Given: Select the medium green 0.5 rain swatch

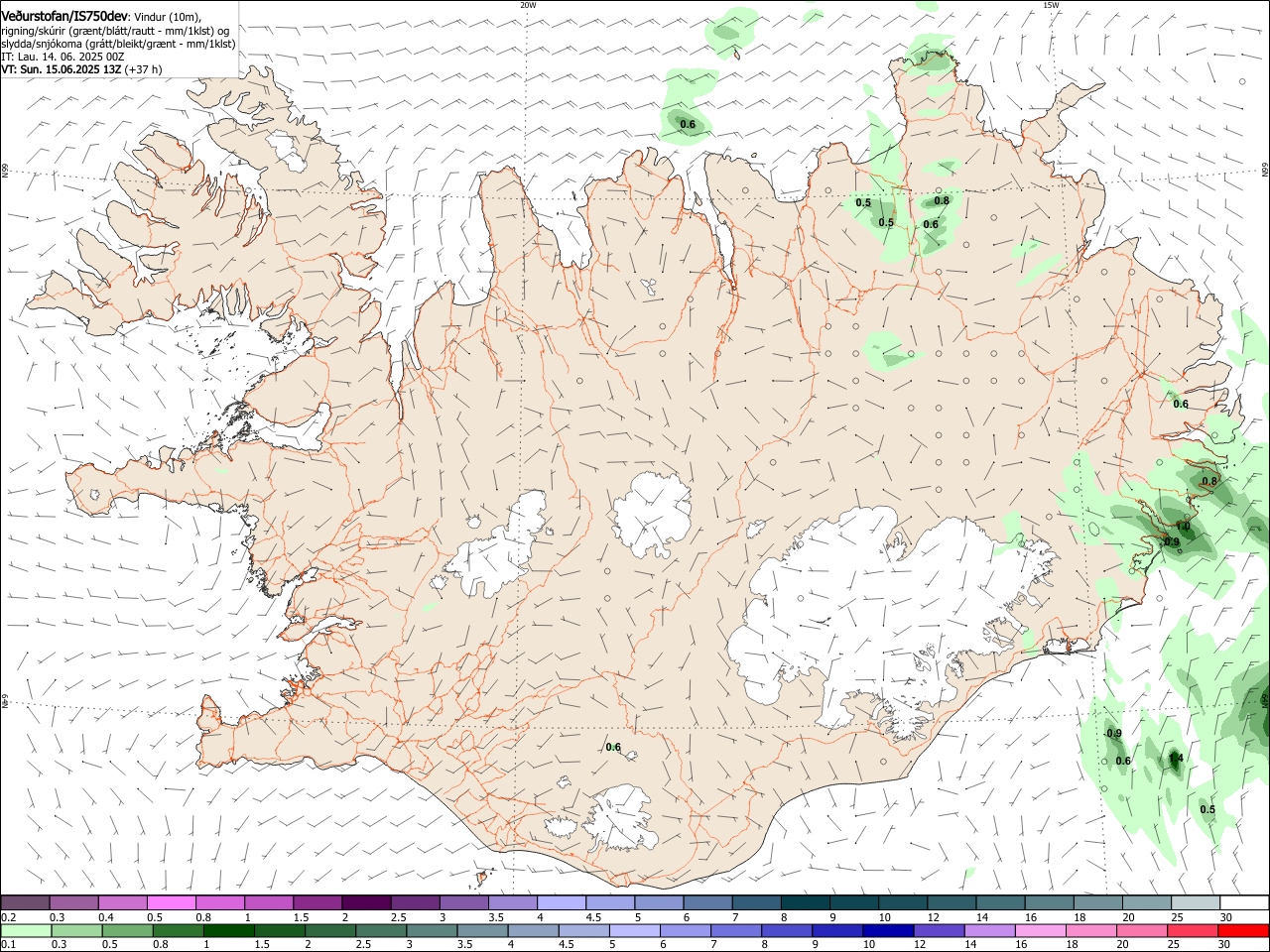Looking at the screenshot, I should click(127, 930).
